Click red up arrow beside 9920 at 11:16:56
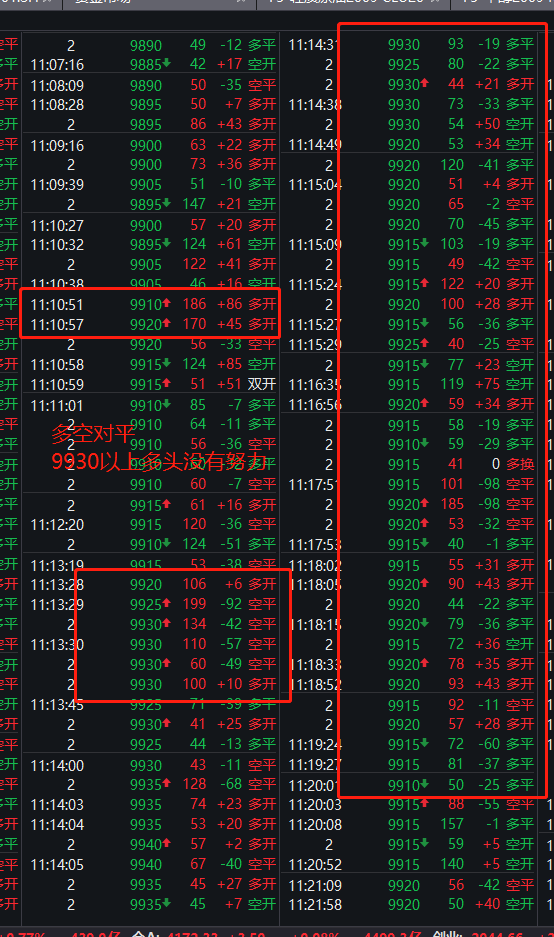Screen dimensions: 554x937 [424, 403]
